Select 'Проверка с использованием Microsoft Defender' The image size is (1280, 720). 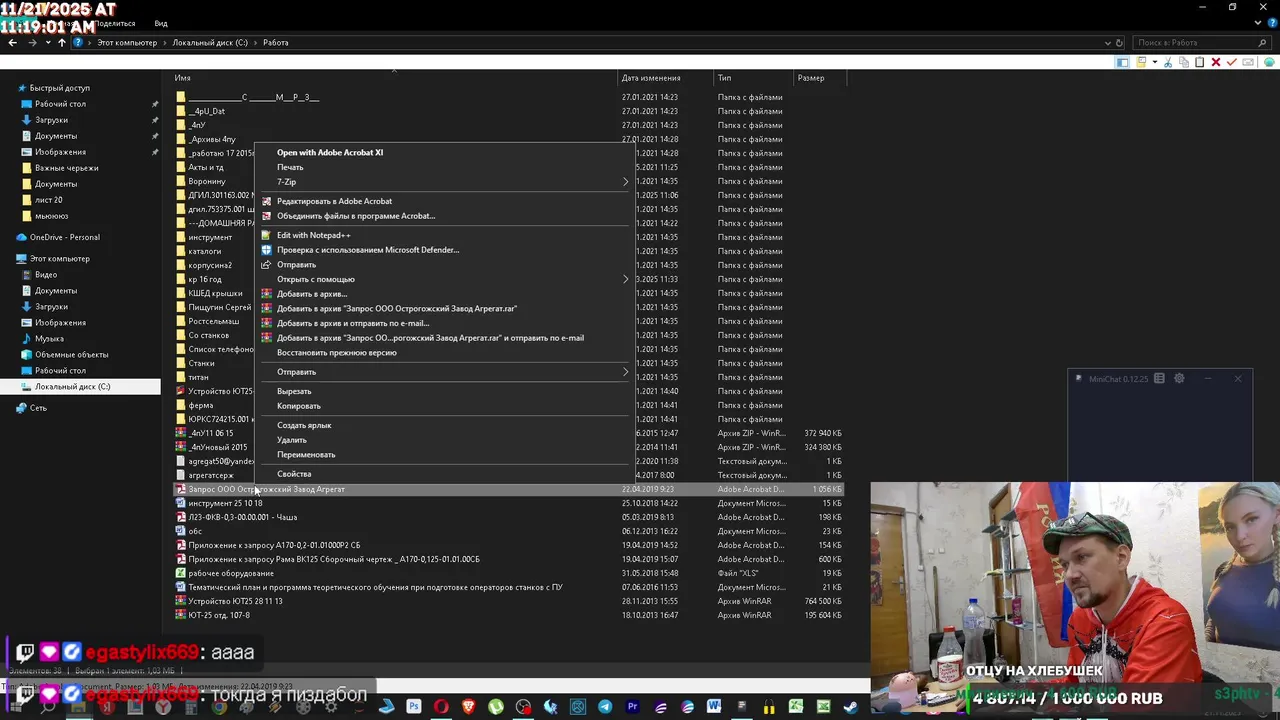pyautogui.click(x=368, y=250)
